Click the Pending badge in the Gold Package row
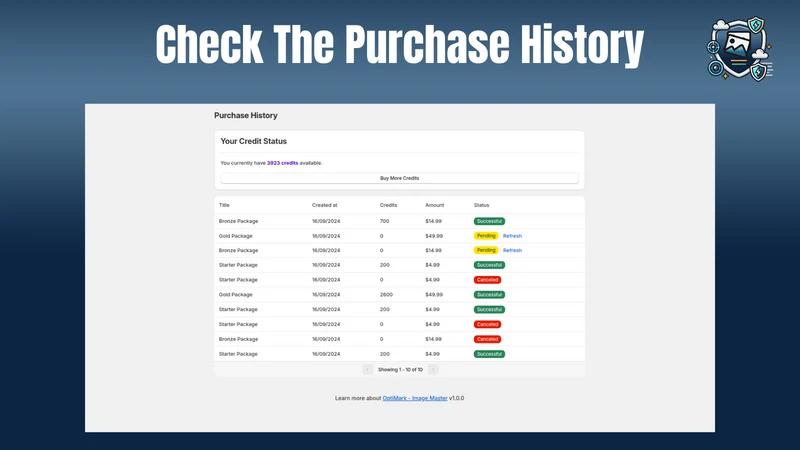 [486, 236]
